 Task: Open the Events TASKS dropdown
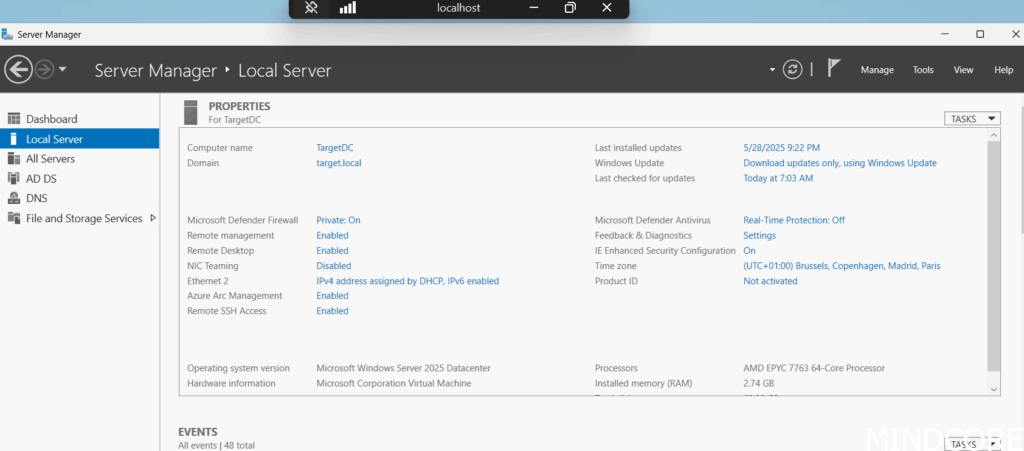pos(972,444)
